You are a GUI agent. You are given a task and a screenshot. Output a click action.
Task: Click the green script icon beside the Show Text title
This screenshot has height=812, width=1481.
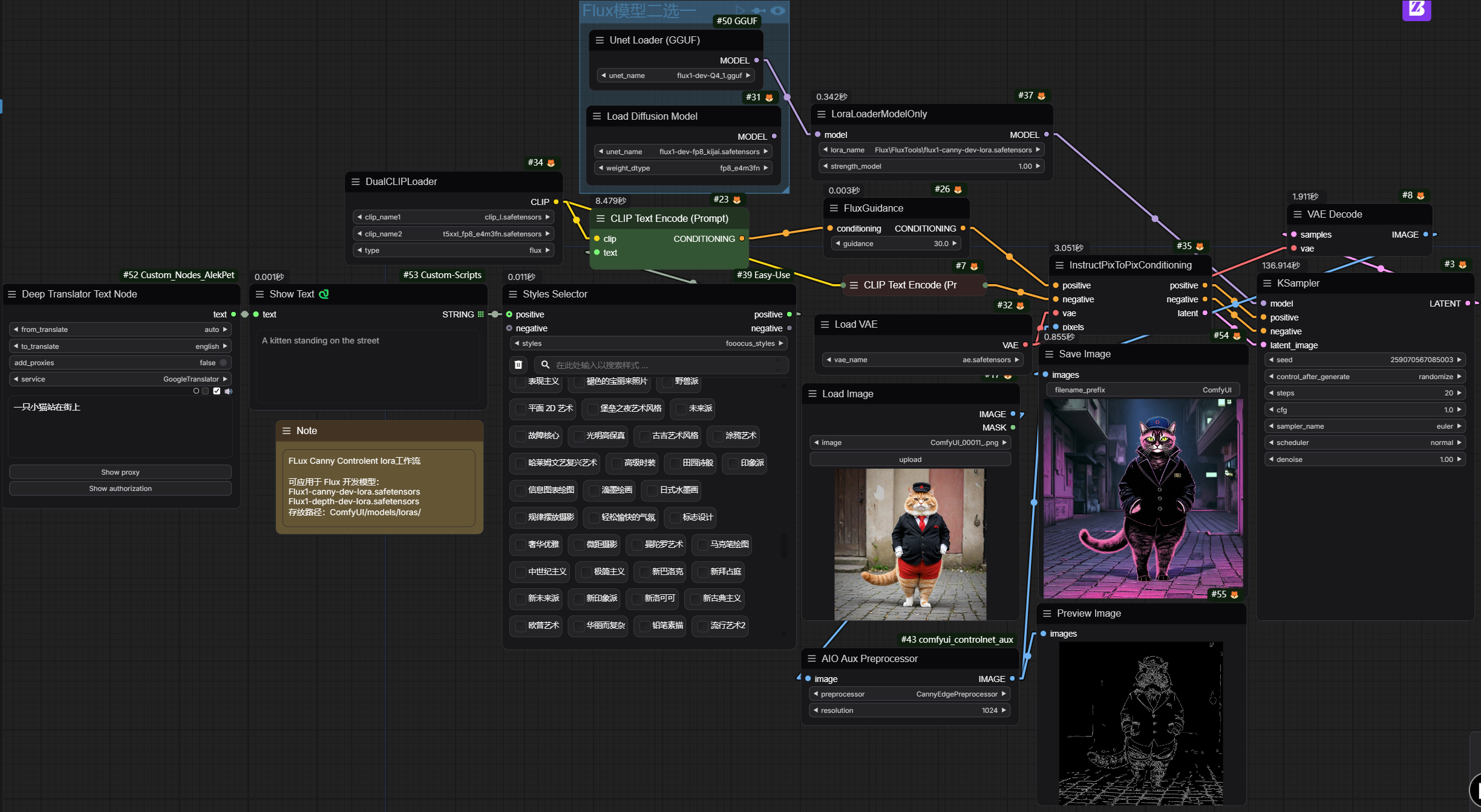click(x=324, y=294)
